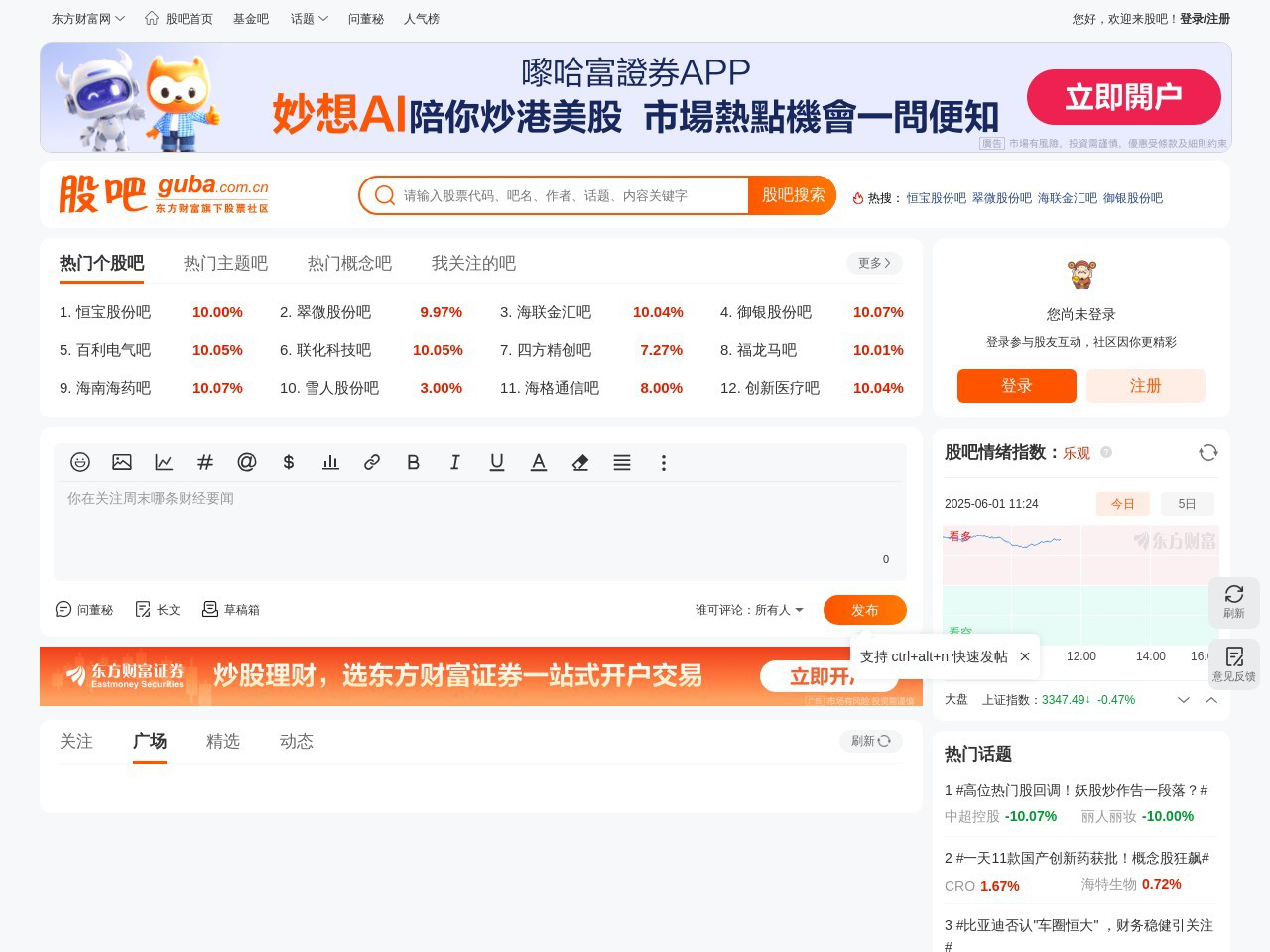Screen dimensions: 1270x952
Task: Open more editor options (three dots)
Action: click(x=664, y=462)
